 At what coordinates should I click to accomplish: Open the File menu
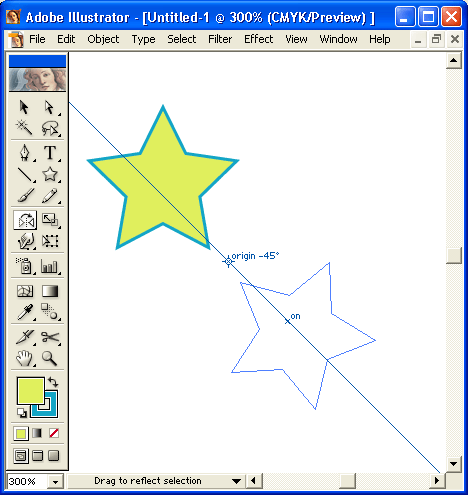[37, 39]
